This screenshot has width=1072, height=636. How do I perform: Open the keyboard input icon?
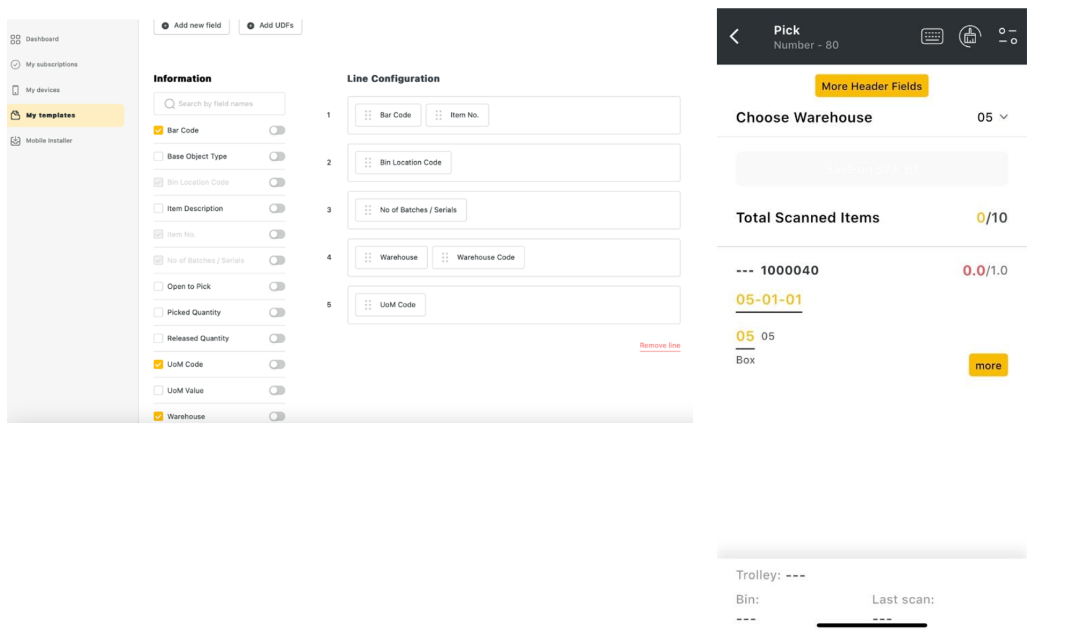click(x=932, y=37)
